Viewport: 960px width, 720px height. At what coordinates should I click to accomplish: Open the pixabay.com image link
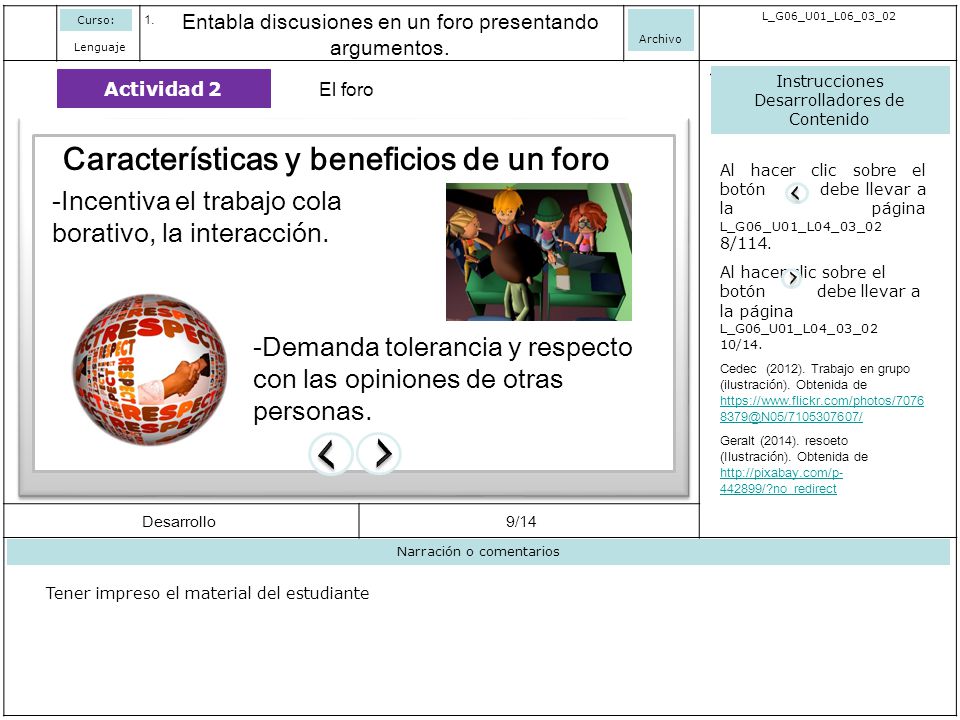pos(781,481)
